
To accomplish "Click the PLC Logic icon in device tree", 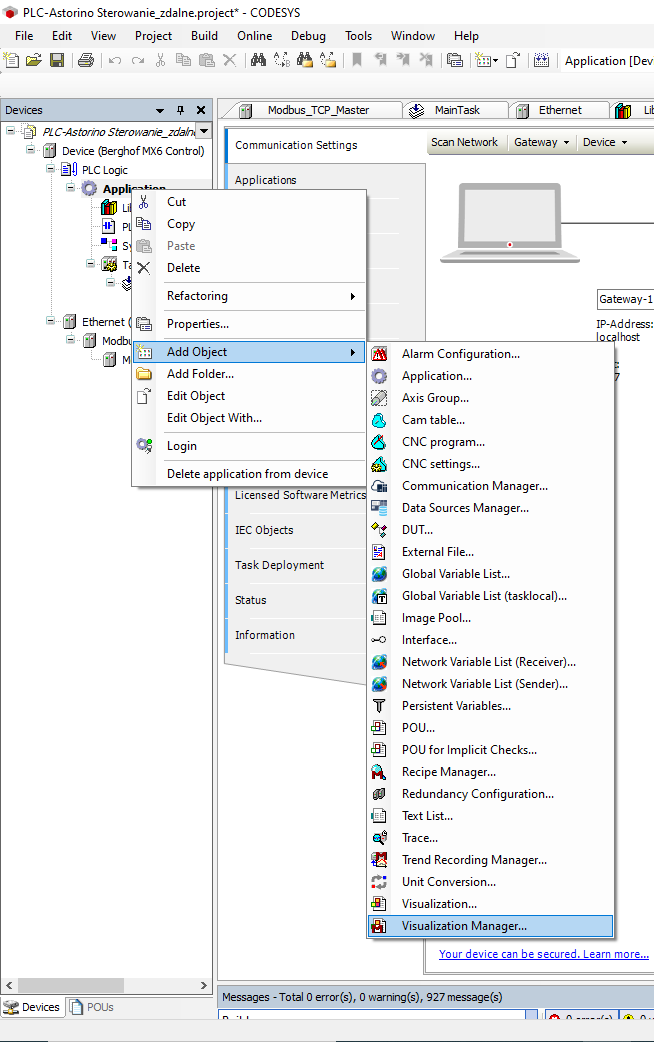I will [69, 169].
